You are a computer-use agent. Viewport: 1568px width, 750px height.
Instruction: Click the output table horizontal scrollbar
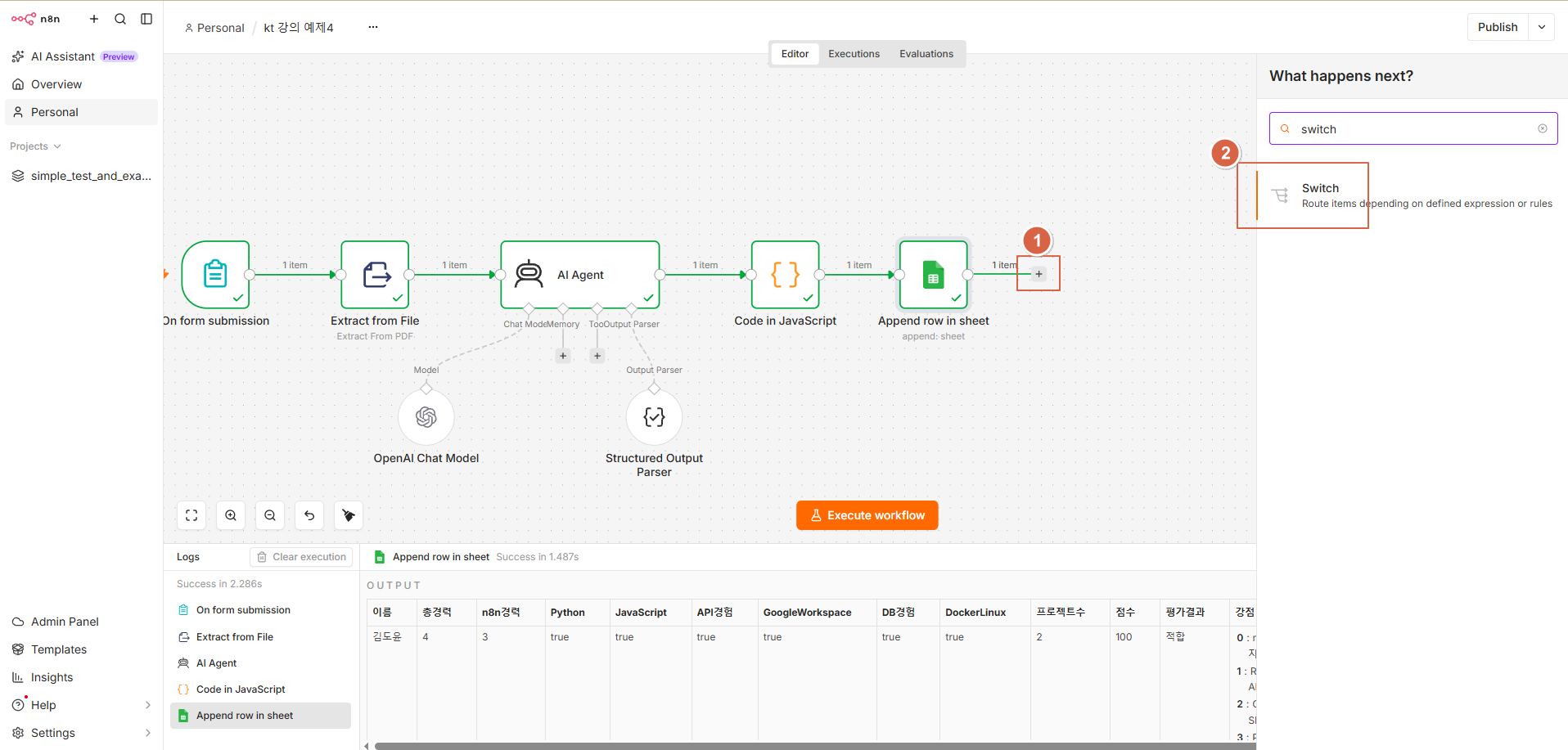[x=814, y=746]
